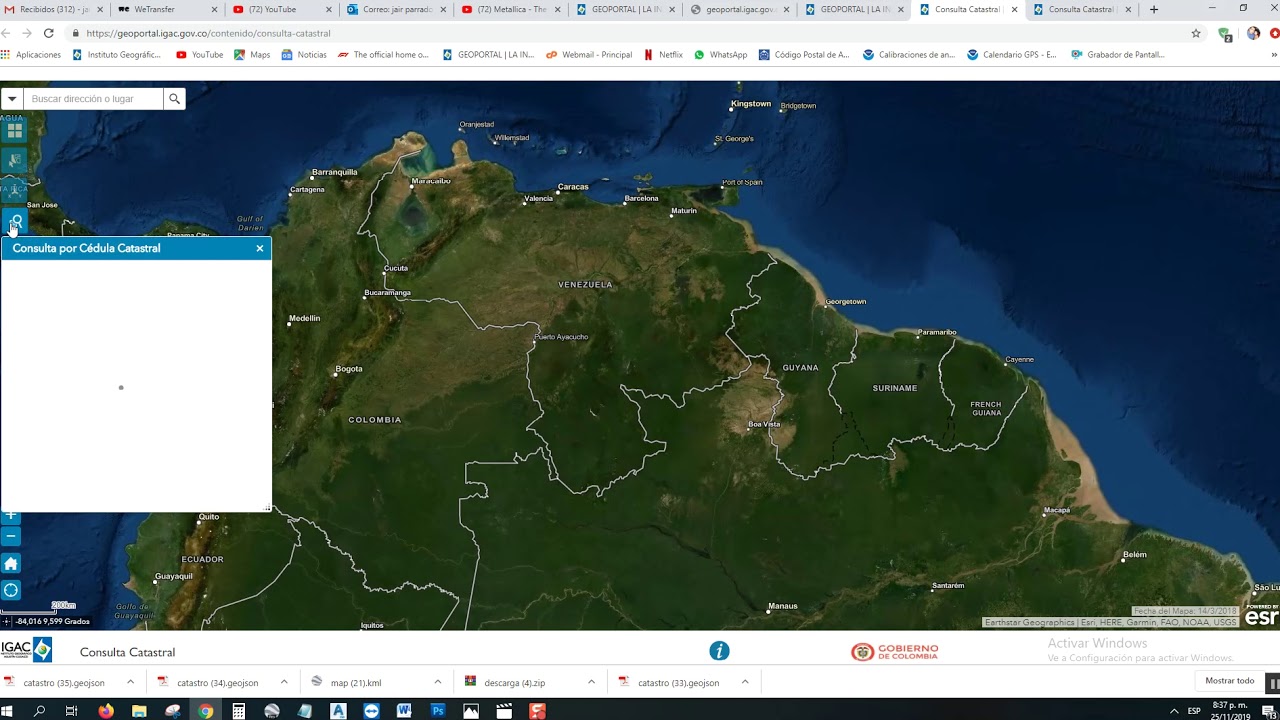
Task: Click the browser address bar URL
Action: point(208,33)
